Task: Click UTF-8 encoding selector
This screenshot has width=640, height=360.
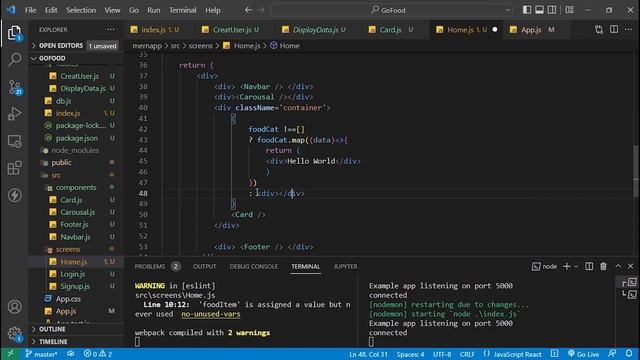Action: (x=442, y=354)
